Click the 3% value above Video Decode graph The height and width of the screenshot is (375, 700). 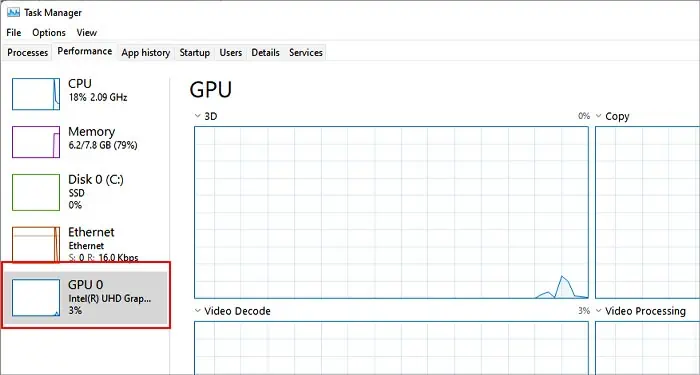584,311
